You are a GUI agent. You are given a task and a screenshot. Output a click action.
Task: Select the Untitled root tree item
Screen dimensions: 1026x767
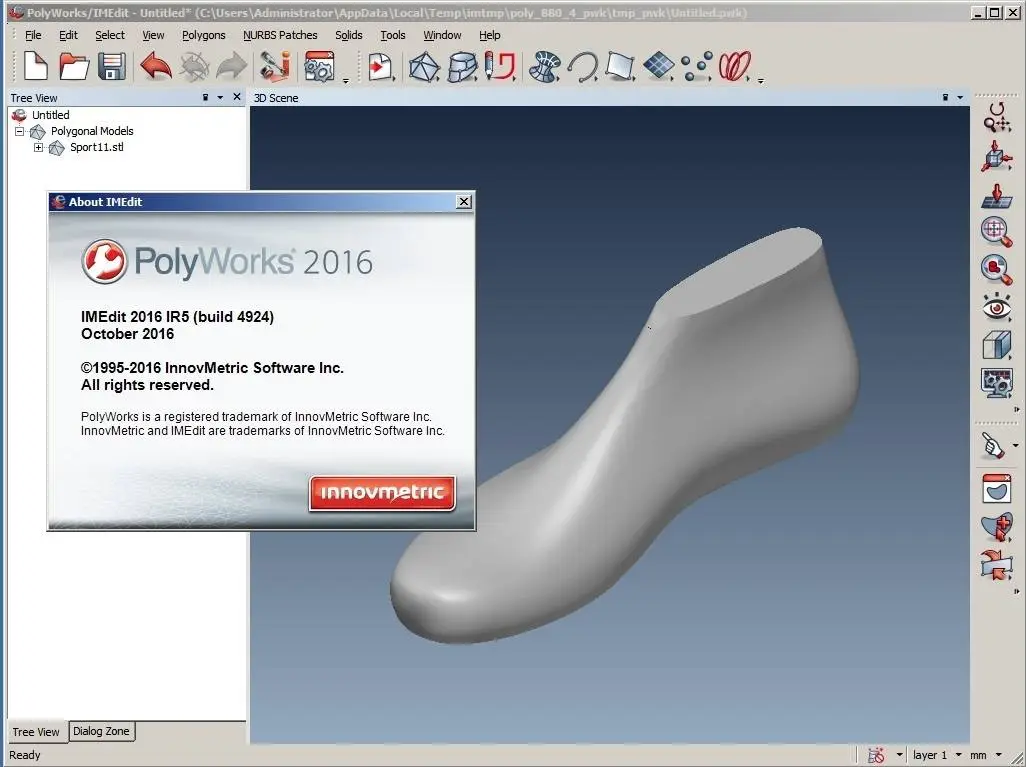pos(50,115)
